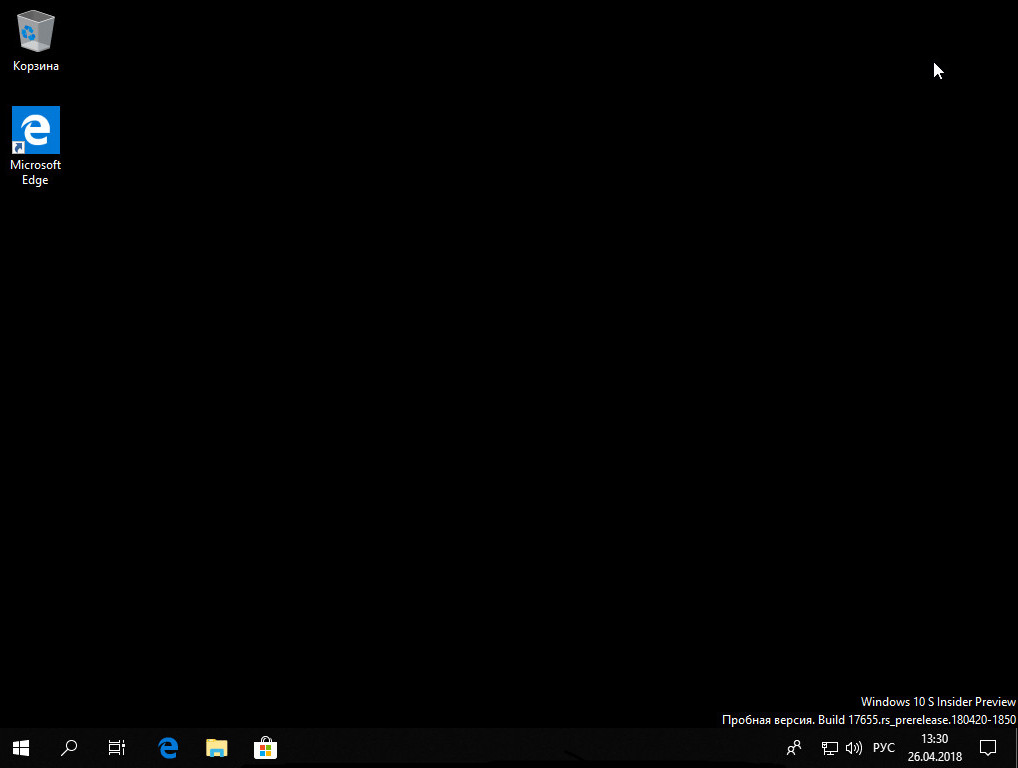Image resolution: width=1018 pixels, height=768 pixels.
Task: Open File Explorer from the taskbar
Action: pyautogui.click(x=217, y=748)
